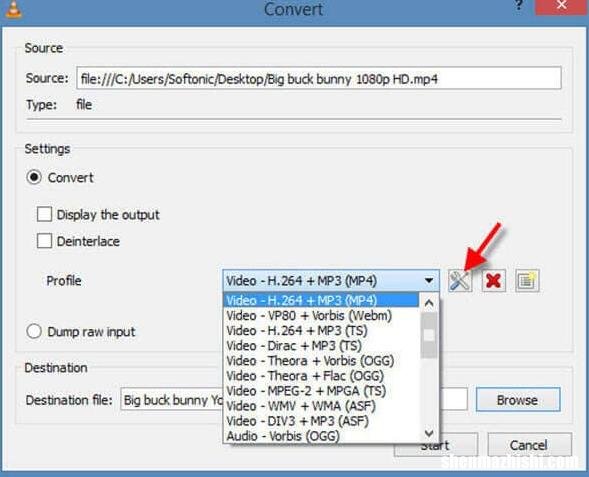Click the Cancel button
This screenshot has height=477, width=589.
click(529, 445)
